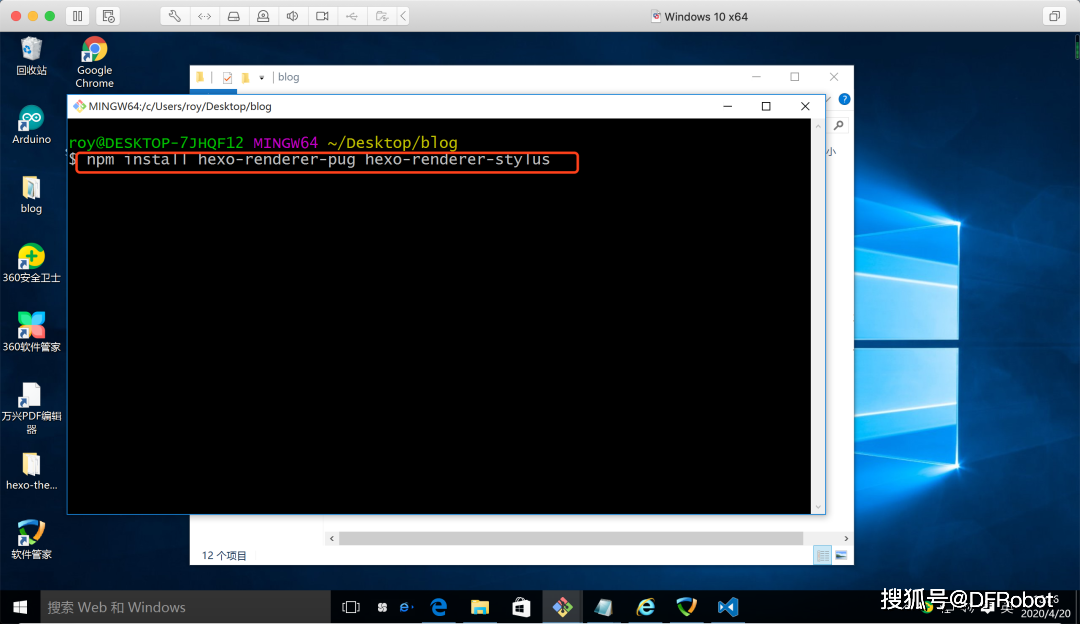The image size is (1080, 624).
Task: Click the Explorer properties checkmark icon
Action: 227,78
